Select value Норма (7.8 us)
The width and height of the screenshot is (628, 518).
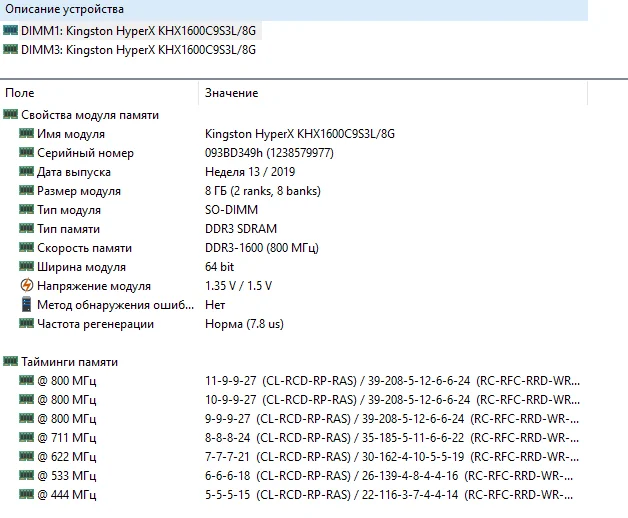244,324
